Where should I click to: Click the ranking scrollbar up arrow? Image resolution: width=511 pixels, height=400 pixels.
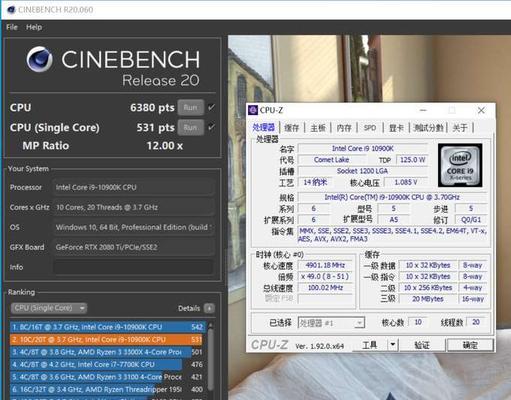pos(210,325)
